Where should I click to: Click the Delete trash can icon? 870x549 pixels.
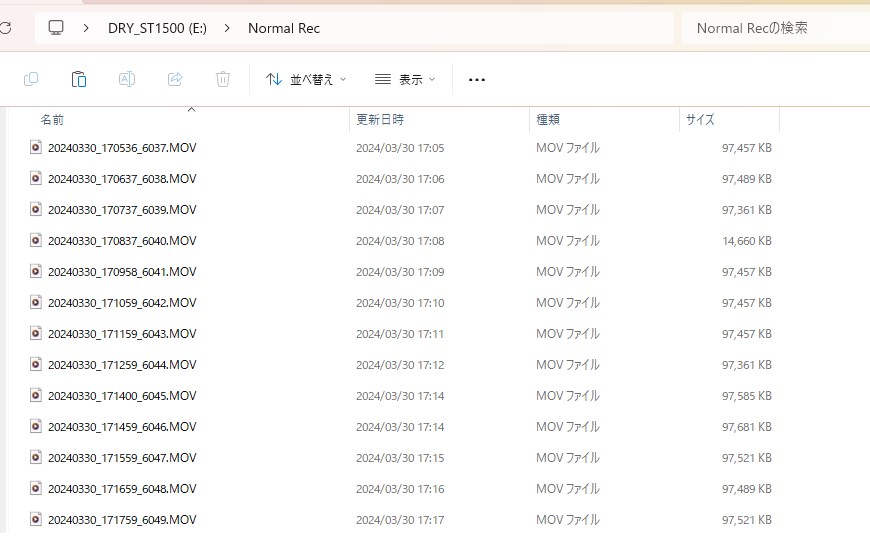click(x=223, y=79)
